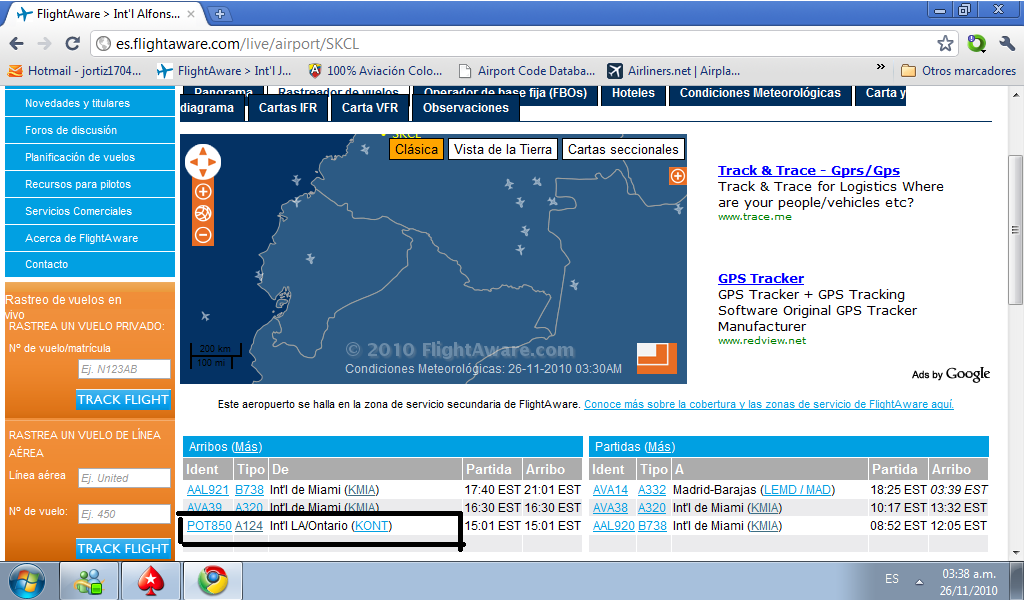Open the Cartas IFR tab

tap(288, 108)
